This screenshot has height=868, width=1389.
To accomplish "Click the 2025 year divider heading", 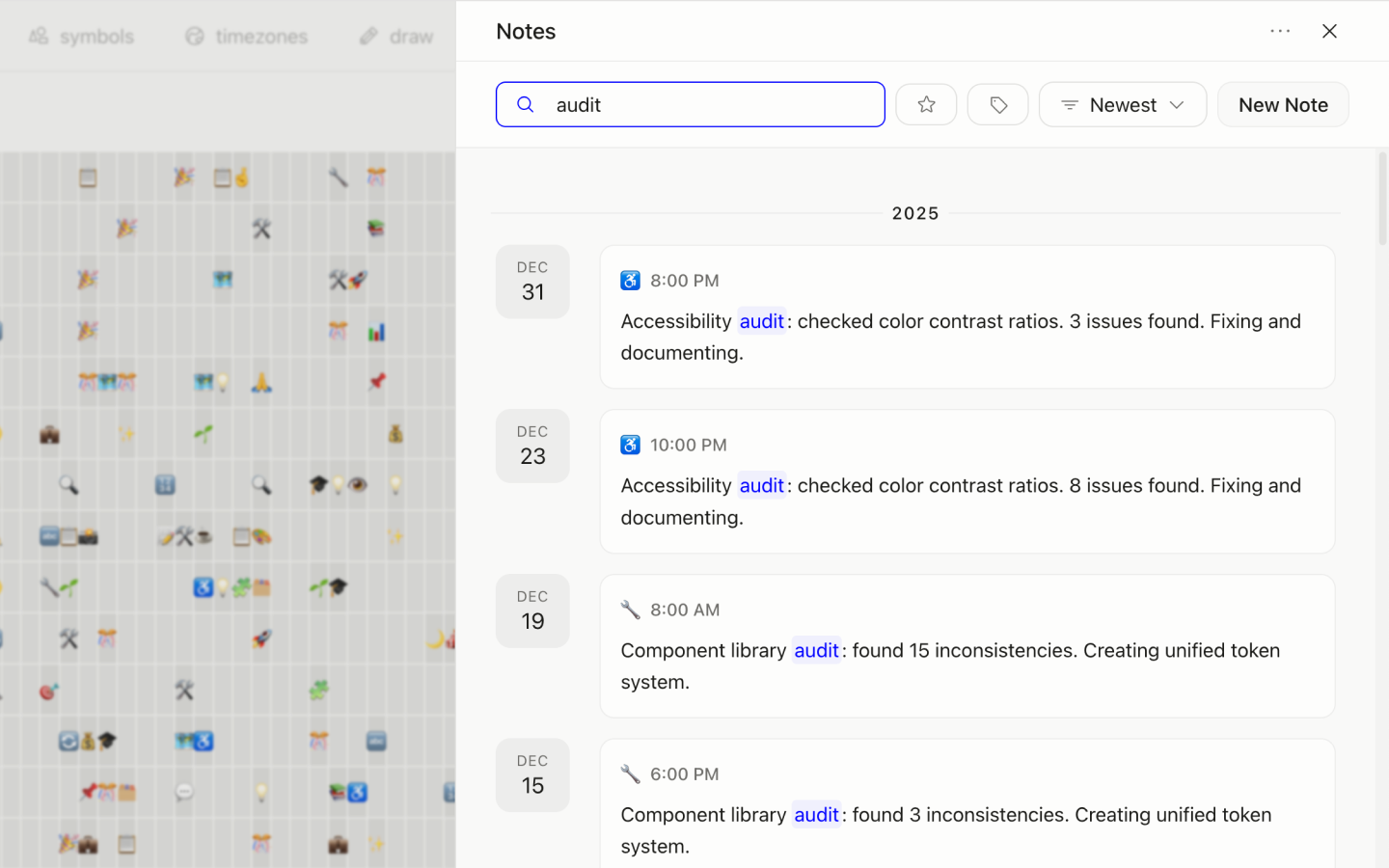I will [x=914, y=213].
